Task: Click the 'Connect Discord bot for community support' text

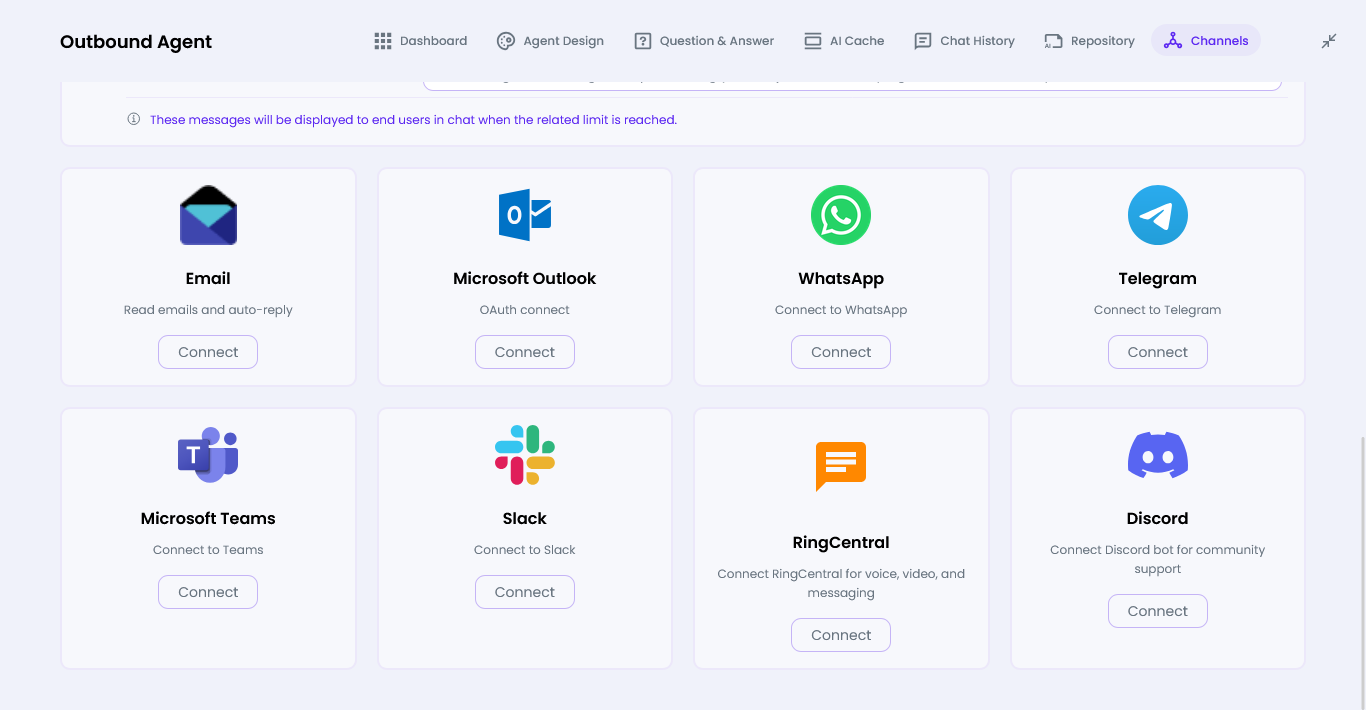Action: click(1158, 559)
